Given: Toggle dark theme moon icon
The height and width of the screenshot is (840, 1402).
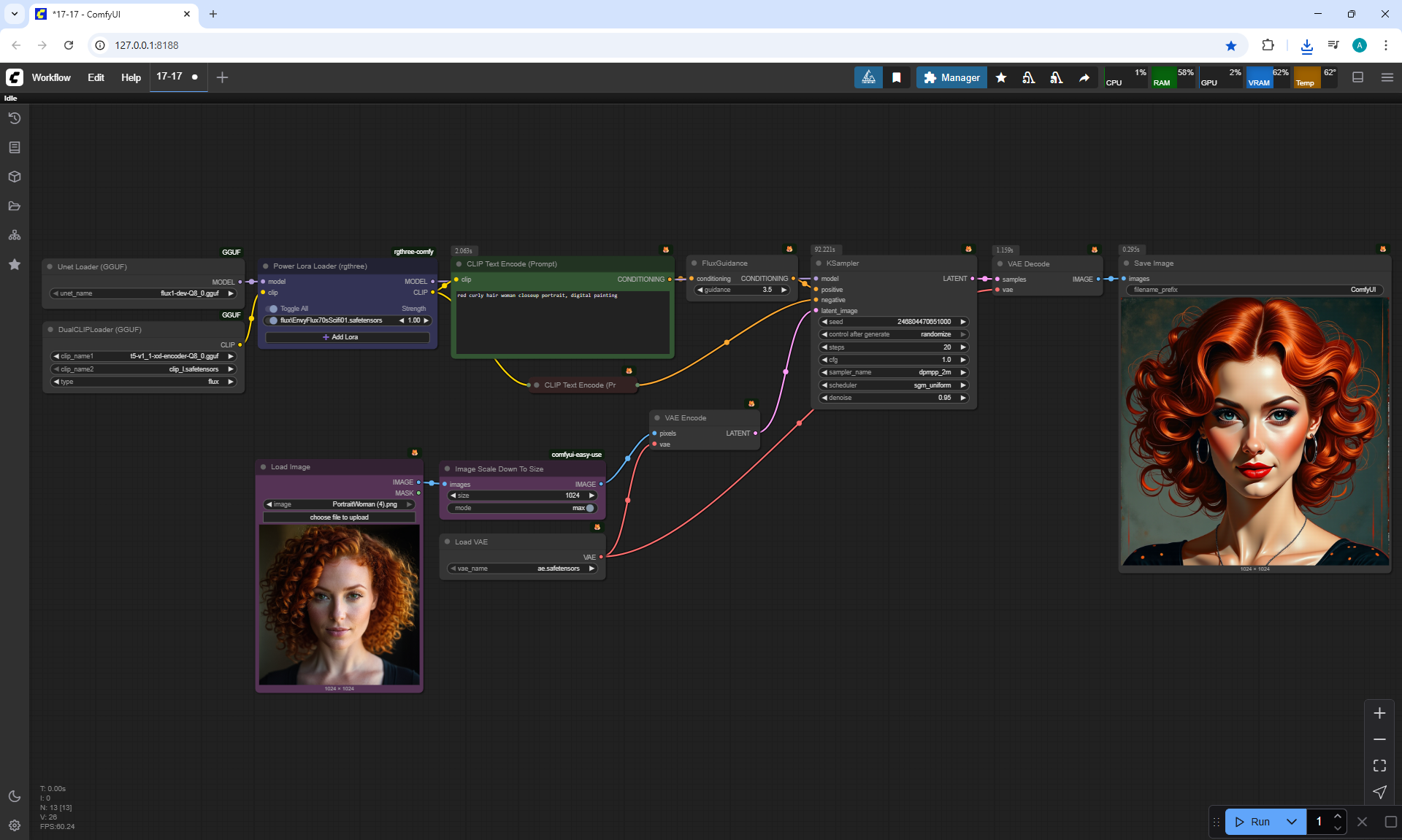Looking at the screenshot, I should pos(15,796).
